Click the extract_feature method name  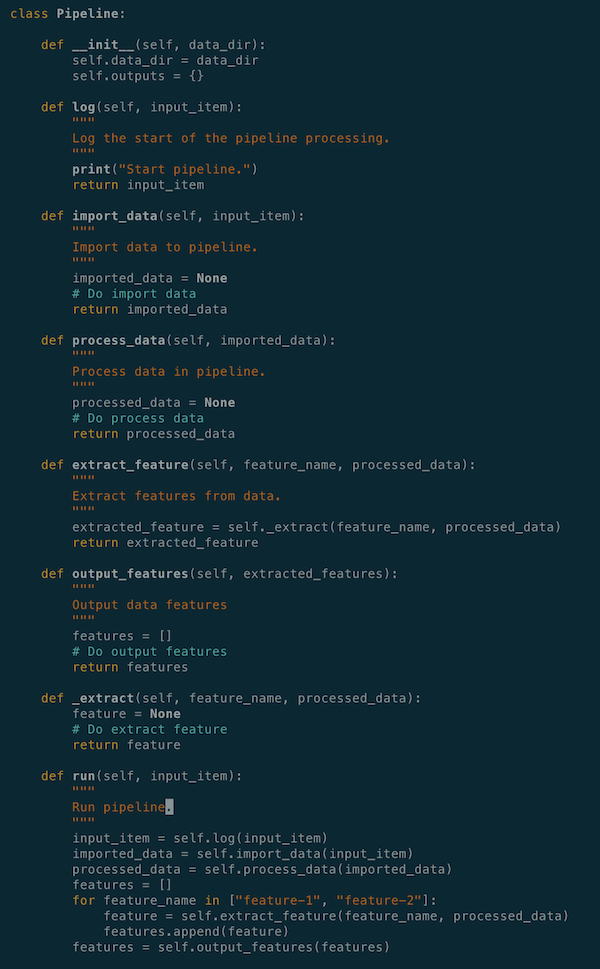coord(130,465)
